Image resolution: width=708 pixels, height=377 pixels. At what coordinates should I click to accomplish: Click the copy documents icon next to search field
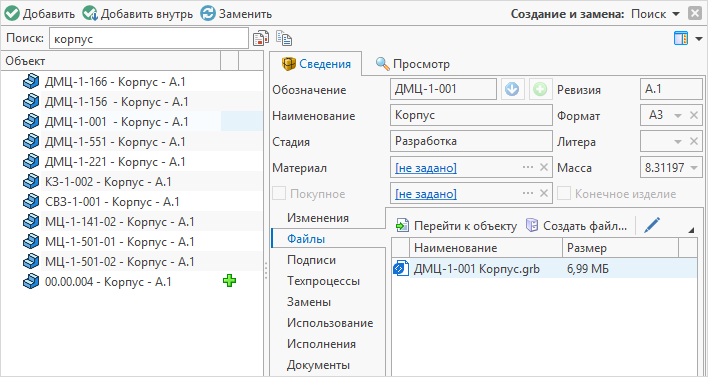[284, 38]
